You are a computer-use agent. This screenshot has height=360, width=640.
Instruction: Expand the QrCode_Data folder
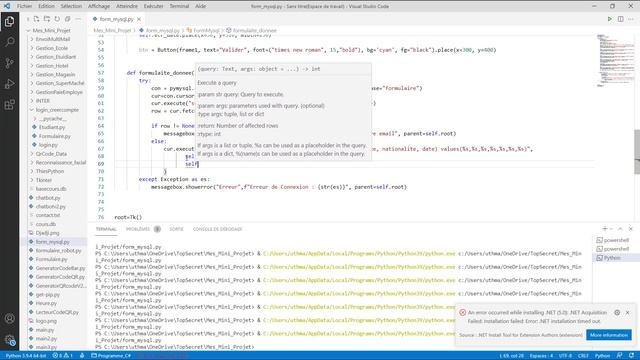tap(51, 154)
